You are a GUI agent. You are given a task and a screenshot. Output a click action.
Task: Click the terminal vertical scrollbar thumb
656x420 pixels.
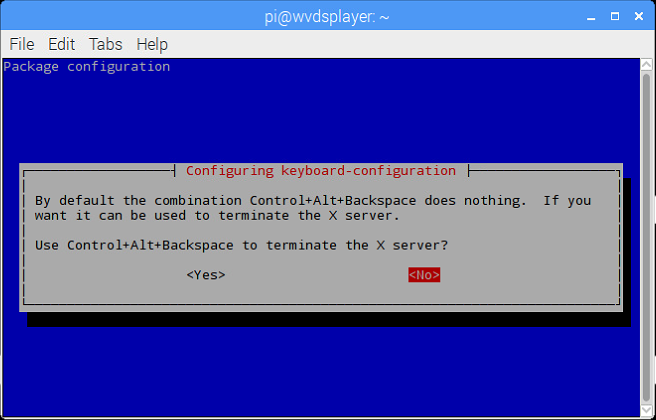click(x=646, y=237)
